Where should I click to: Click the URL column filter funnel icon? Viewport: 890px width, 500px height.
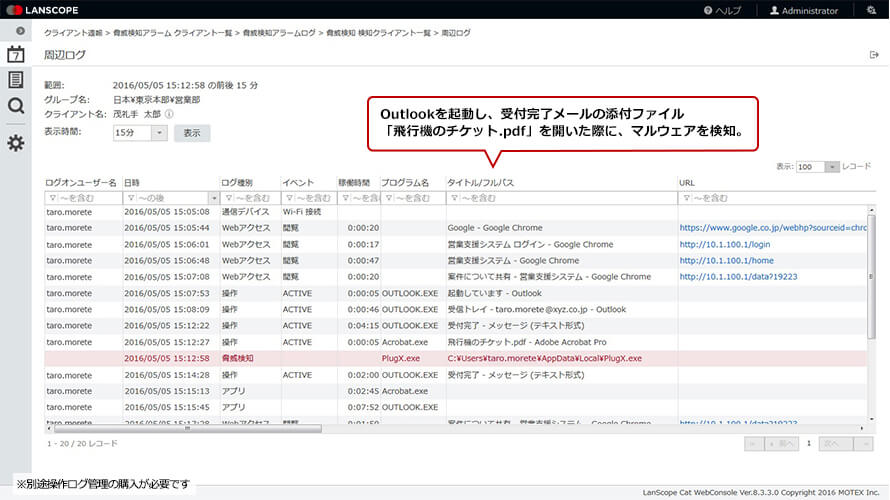click(686, 198)
